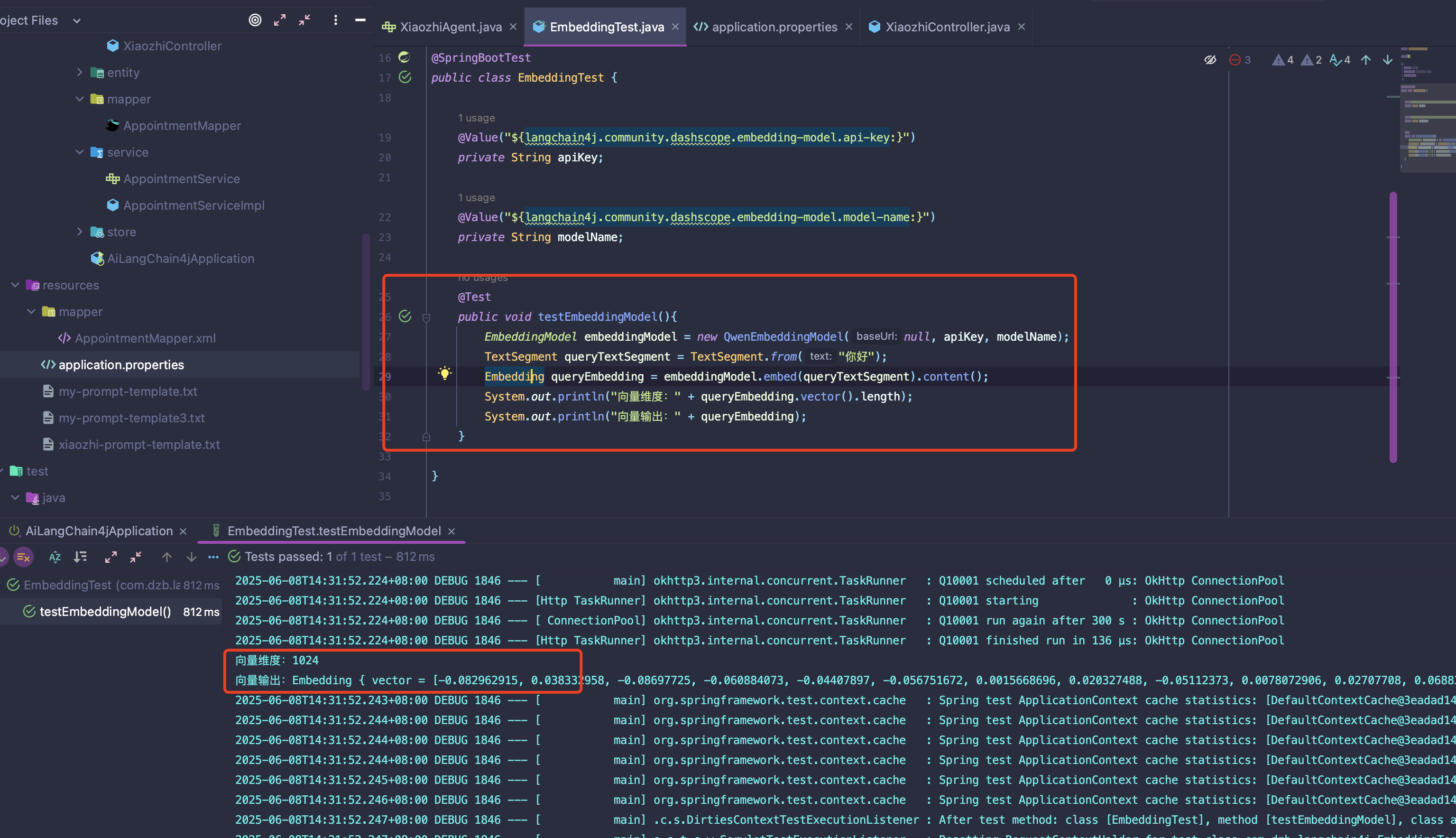Expand all nodes in the test results tree
The height and width of the screenshot is (838, 1456).
(111, 557)
